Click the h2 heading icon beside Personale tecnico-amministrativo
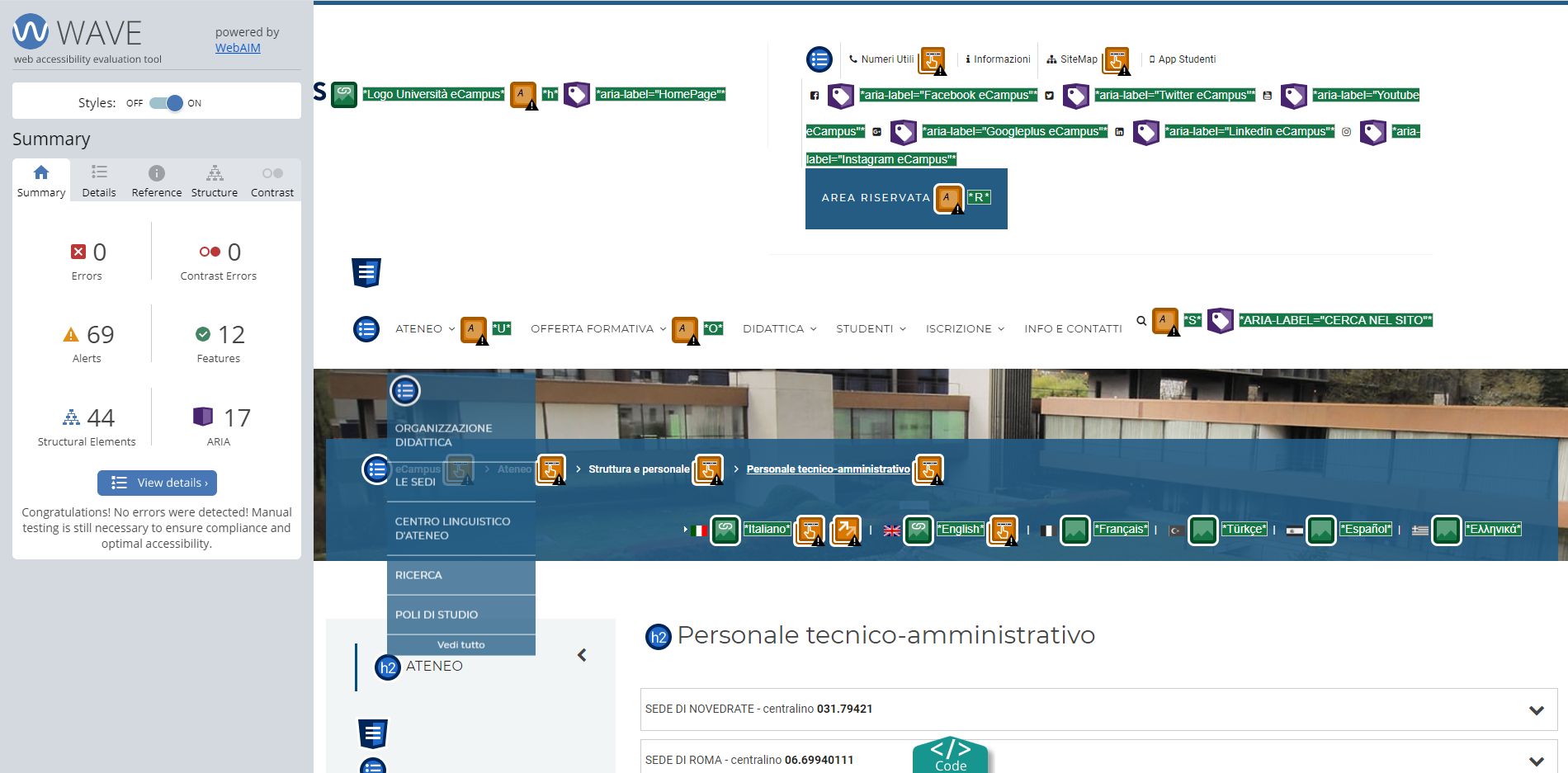 pyautogui.click(x=658, y=637)
